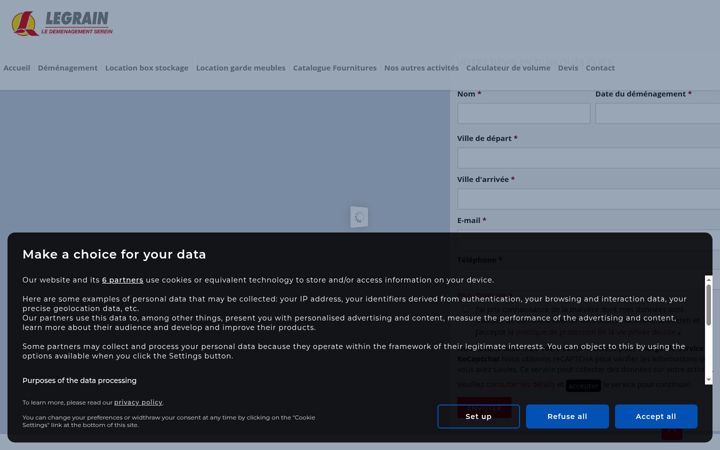Open the Contact page
Viewport: 720px width, 450px height.
pyautogui.click(x=600, y=68)
